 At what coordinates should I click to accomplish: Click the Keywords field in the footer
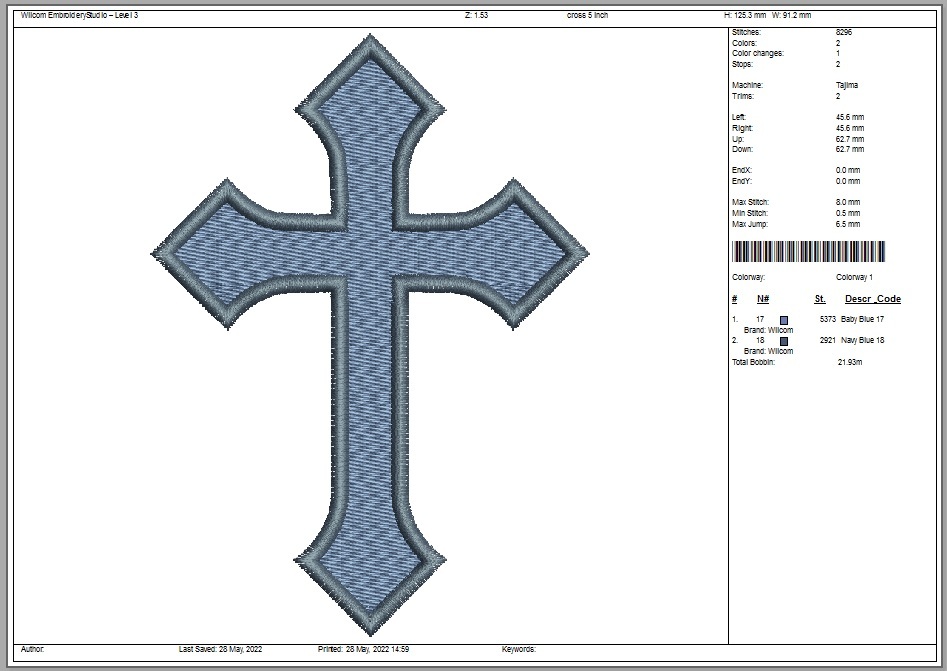tap(519, 649)
